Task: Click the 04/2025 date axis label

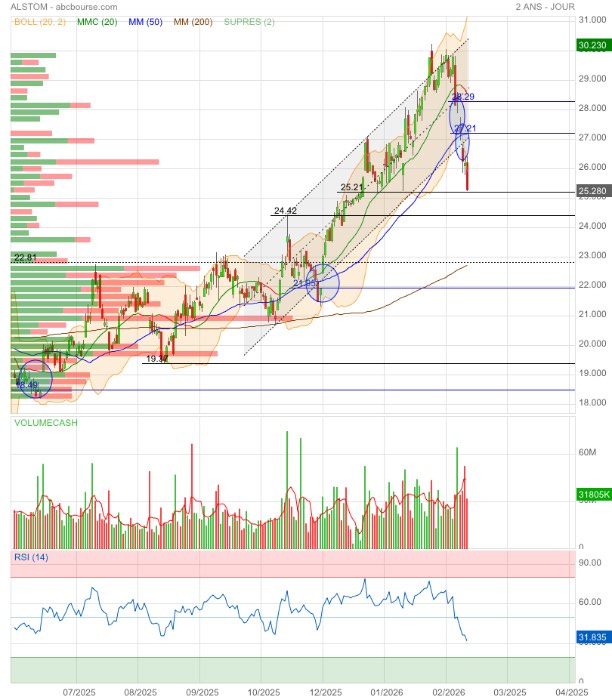Action: 572,692
